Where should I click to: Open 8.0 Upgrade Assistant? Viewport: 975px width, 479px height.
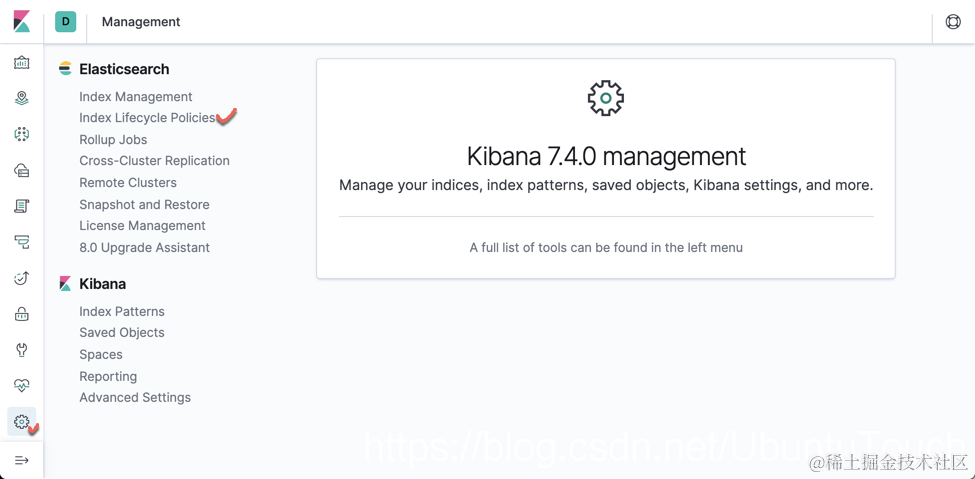[144, 248]
